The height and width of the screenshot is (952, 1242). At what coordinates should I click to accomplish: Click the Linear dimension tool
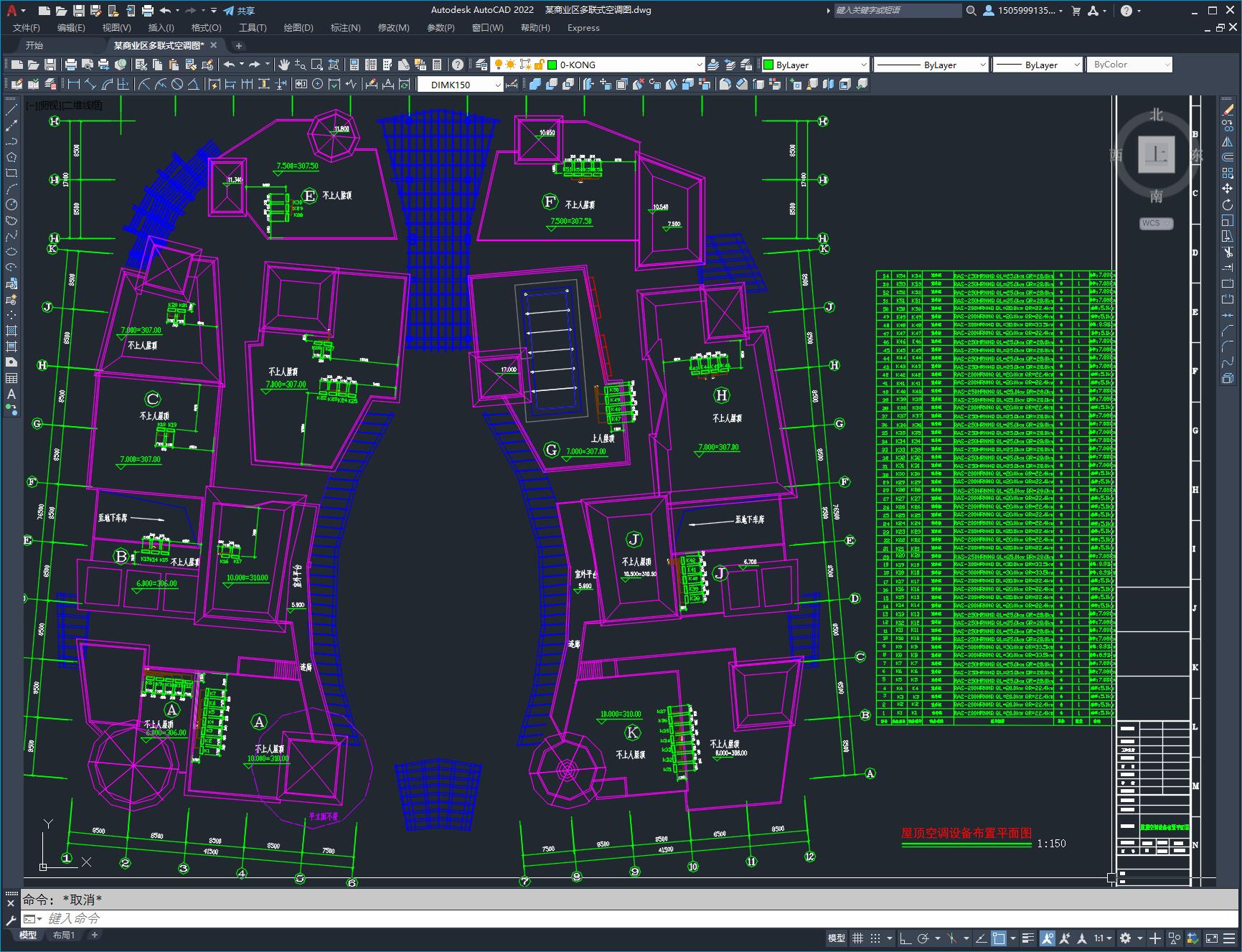[x=72, y=84]
